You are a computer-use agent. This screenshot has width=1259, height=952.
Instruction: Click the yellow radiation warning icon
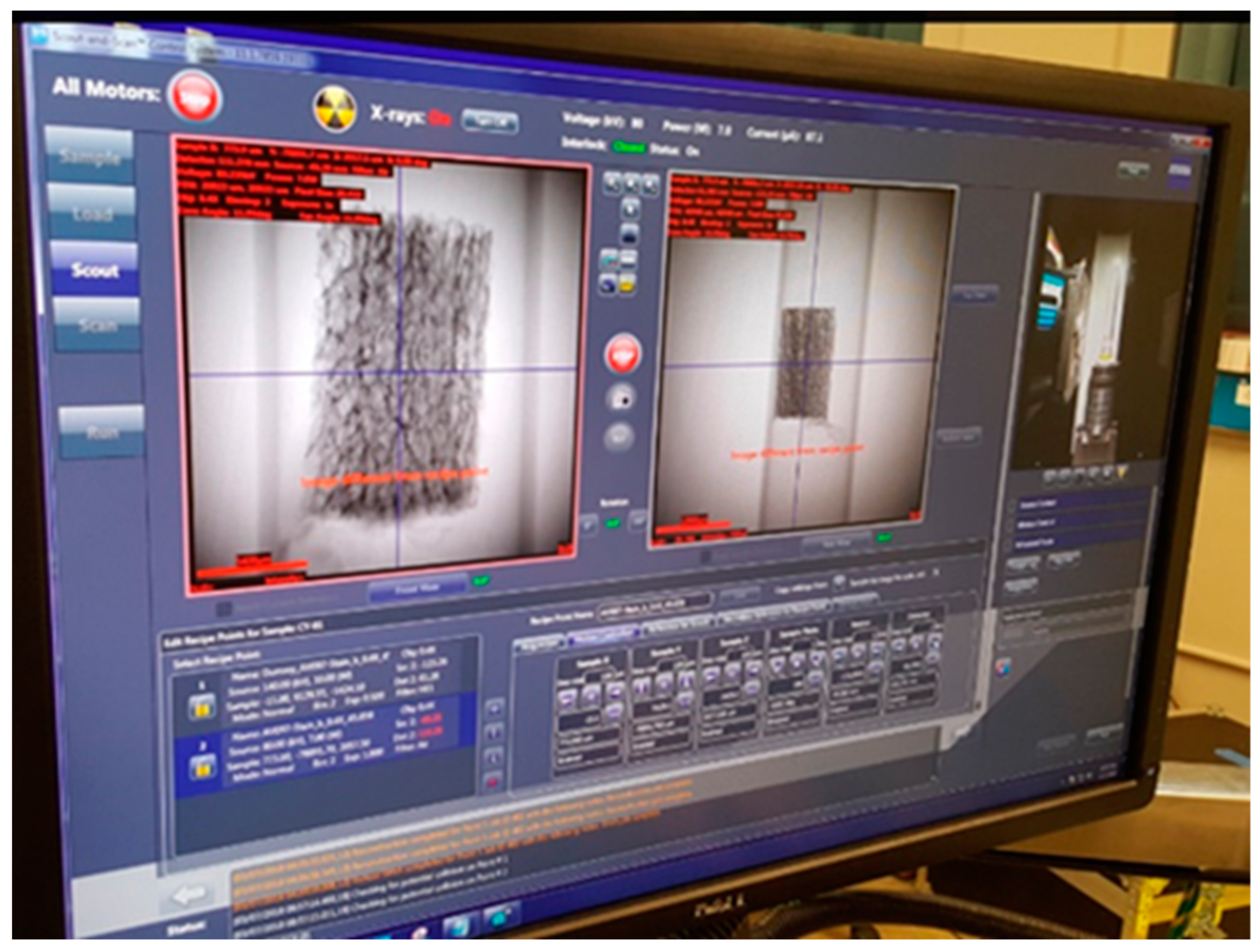coord(334,109)
